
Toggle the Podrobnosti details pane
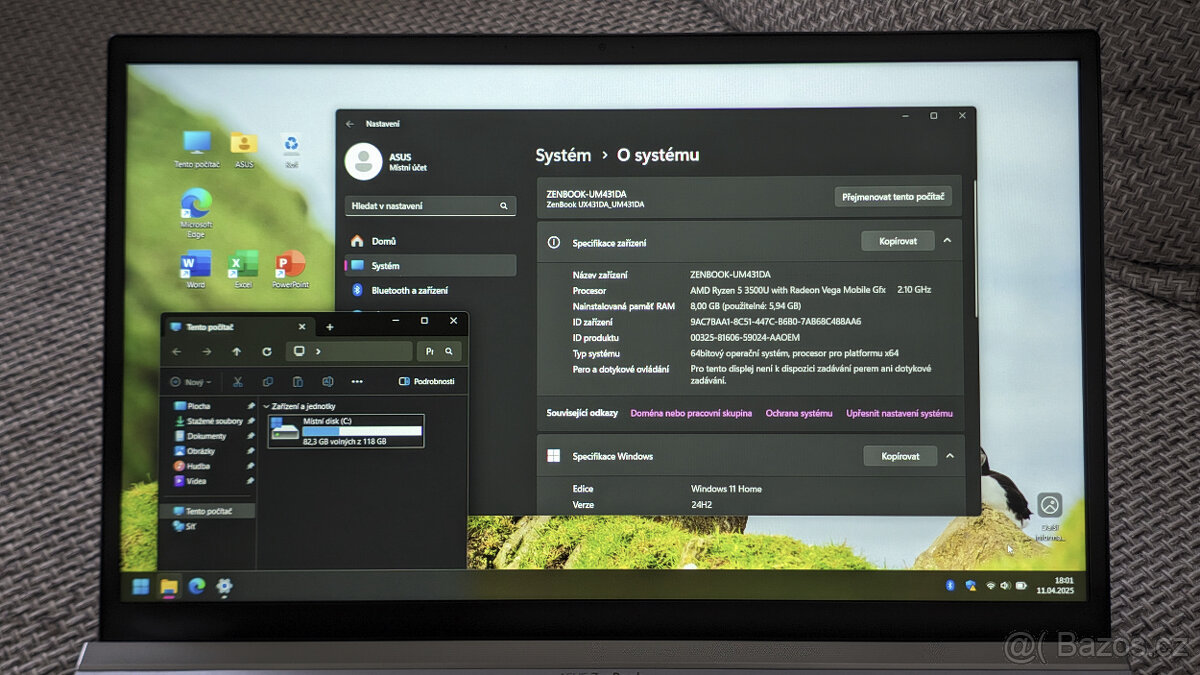(427, 382)
